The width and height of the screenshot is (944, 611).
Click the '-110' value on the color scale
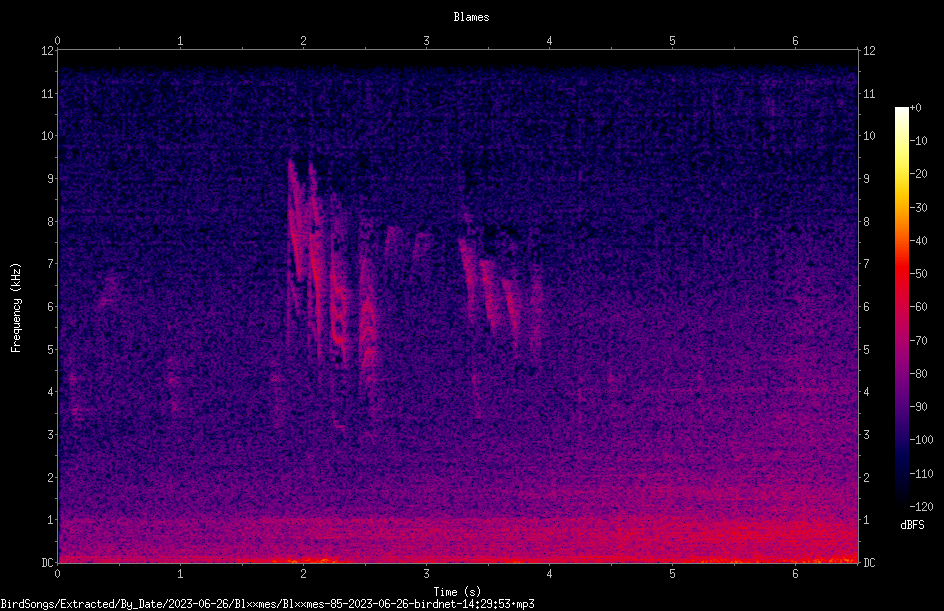coord(922,474)
